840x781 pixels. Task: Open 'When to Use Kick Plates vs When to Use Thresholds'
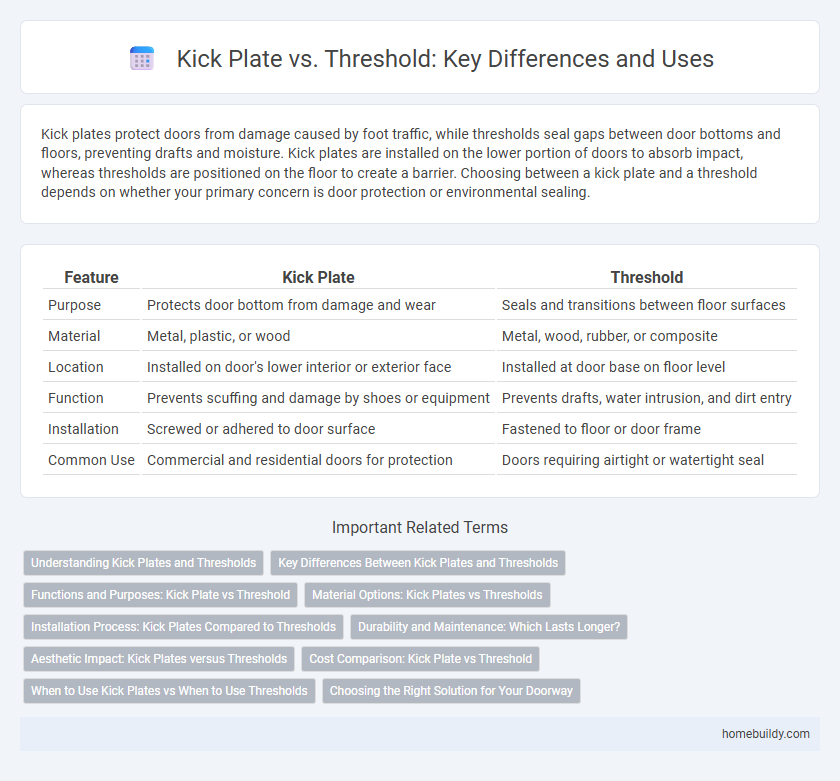[169, 691]
